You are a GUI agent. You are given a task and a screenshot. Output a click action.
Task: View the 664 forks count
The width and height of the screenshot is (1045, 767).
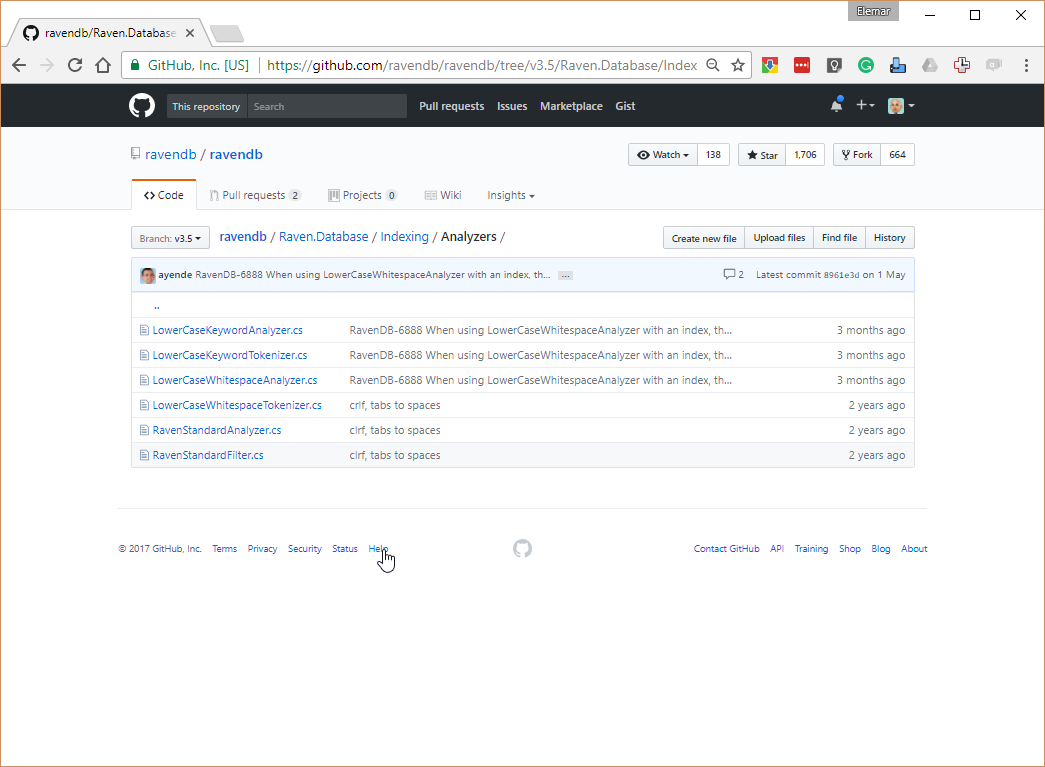tap(897, 155)
